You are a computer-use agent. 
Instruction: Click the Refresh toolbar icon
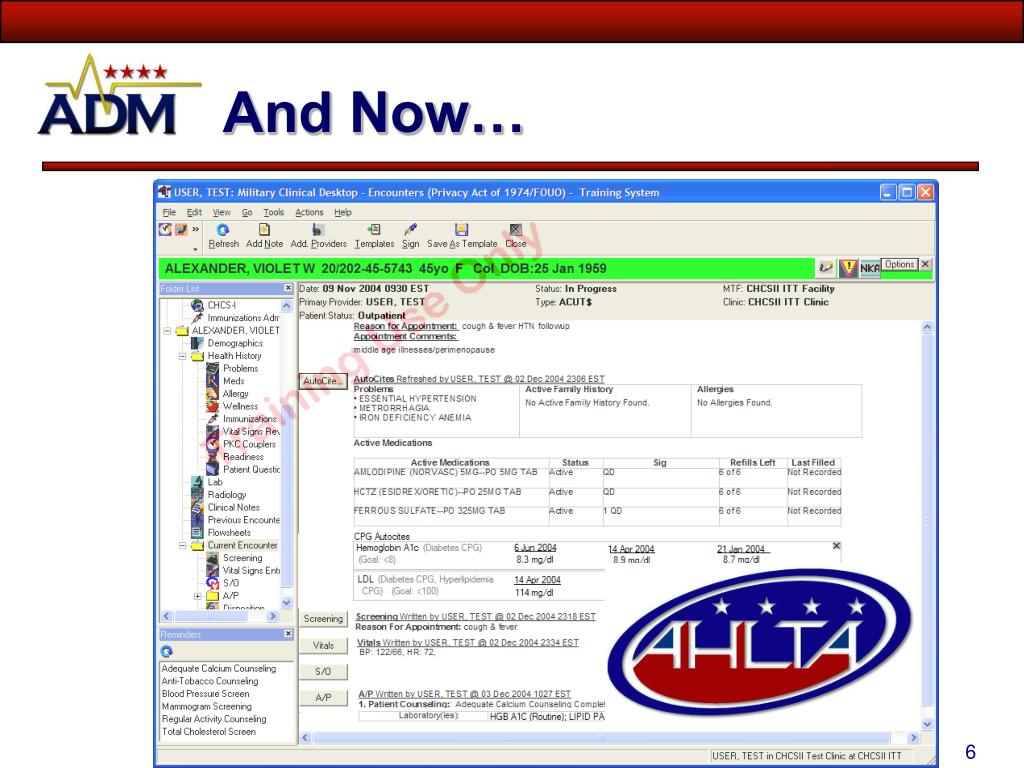coord(223,230)
